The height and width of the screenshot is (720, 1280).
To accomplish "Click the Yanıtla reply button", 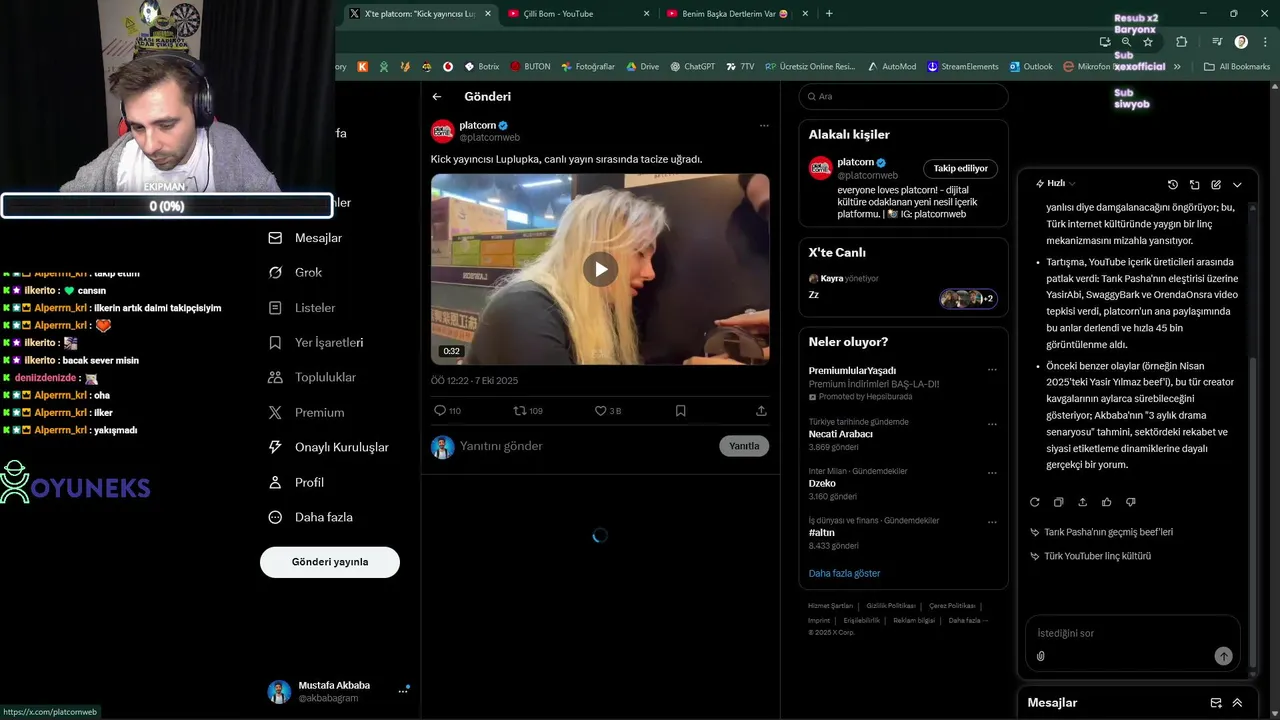I will (x=744, y=446).
